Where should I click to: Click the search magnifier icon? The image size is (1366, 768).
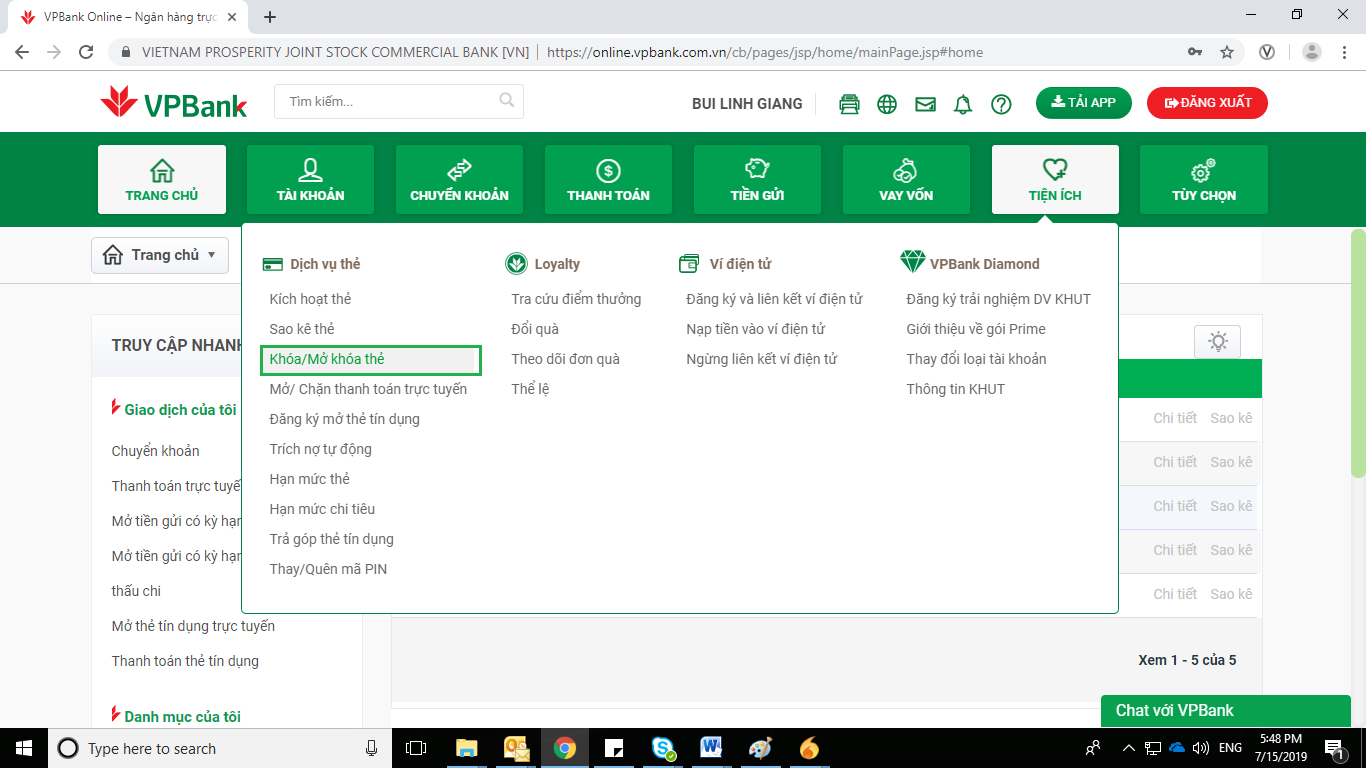(507, 100)
